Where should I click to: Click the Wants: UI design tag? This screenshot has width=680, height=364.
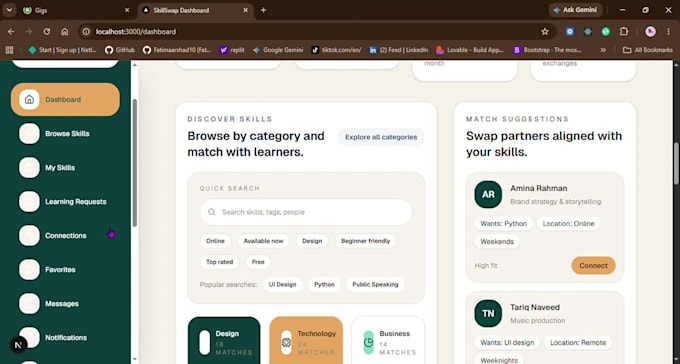(x=507, y=343)
